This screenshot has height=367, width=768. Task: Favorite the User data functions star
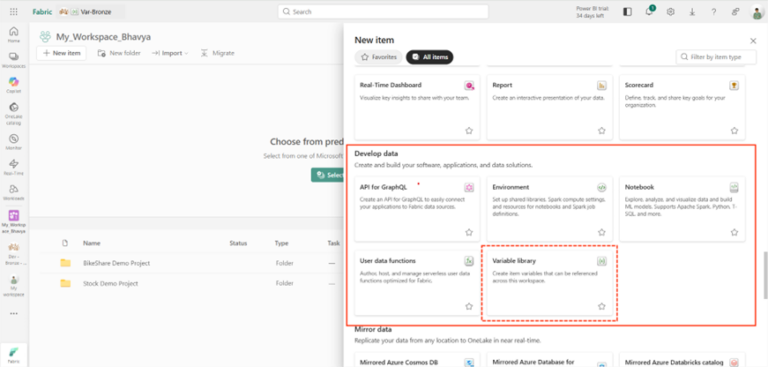469,306
